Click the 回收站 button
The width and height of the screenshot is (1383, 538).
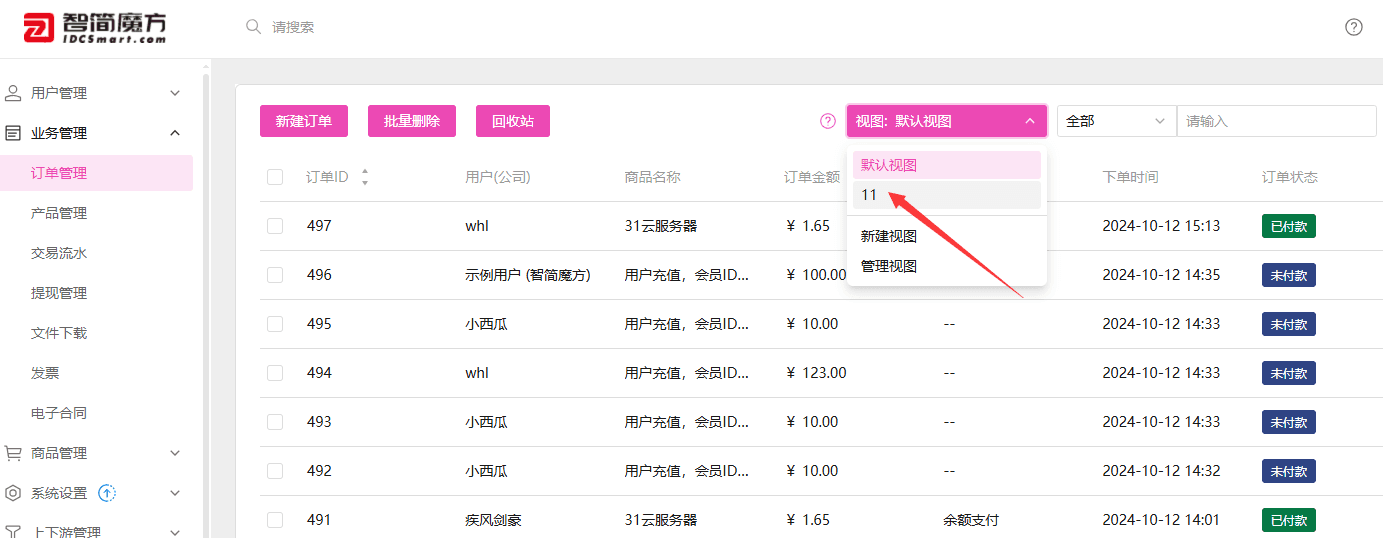513,121
